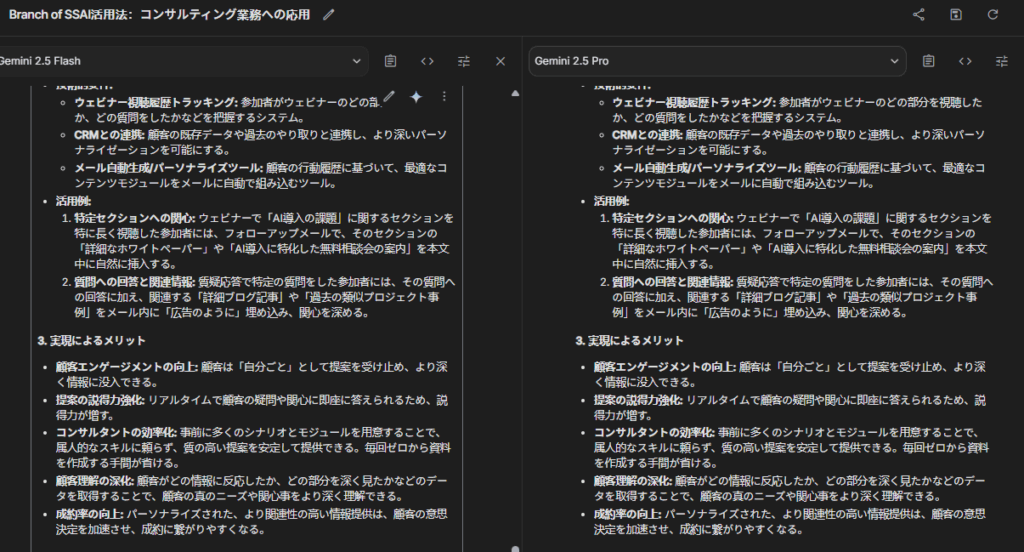Click '顧客エンゲージメントの向上:' in the Pro panel

tap(665, 366)
